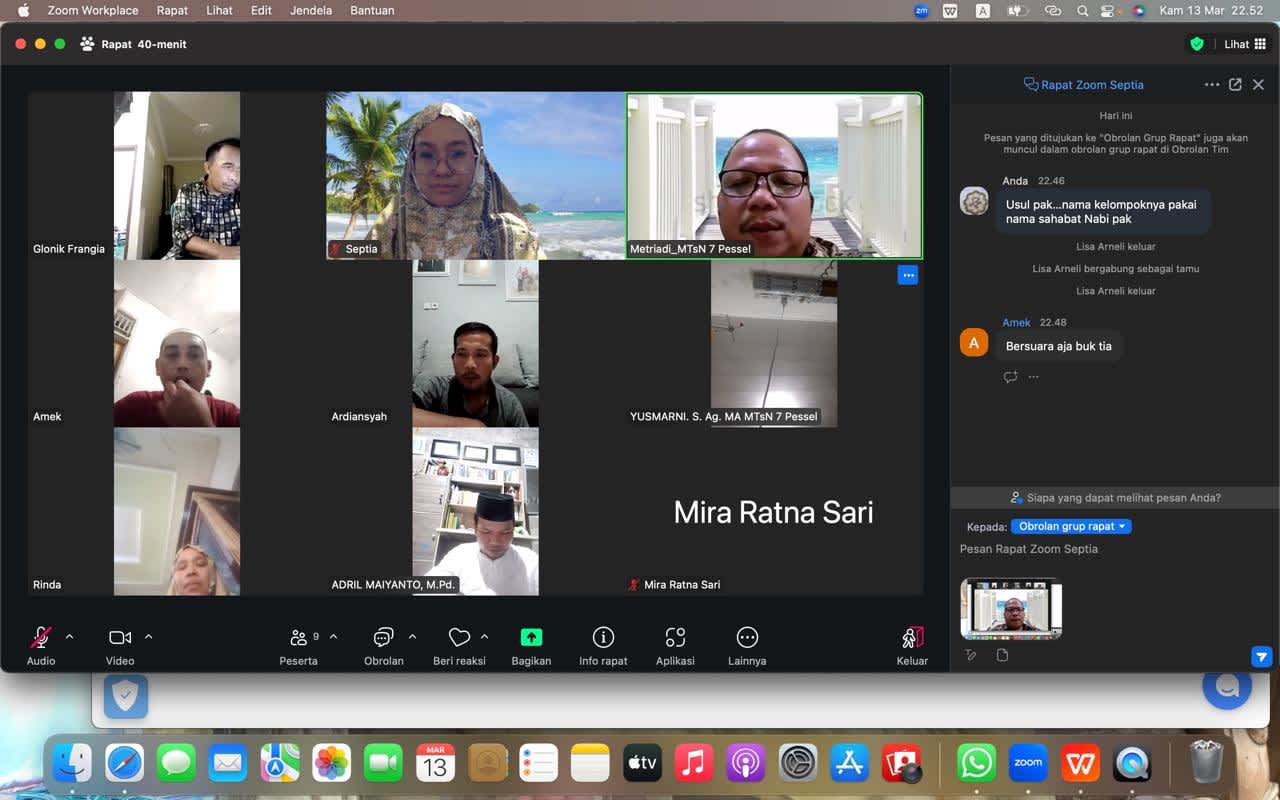
Task: Send the chat message arrow button
Action: coord(1261,656)
